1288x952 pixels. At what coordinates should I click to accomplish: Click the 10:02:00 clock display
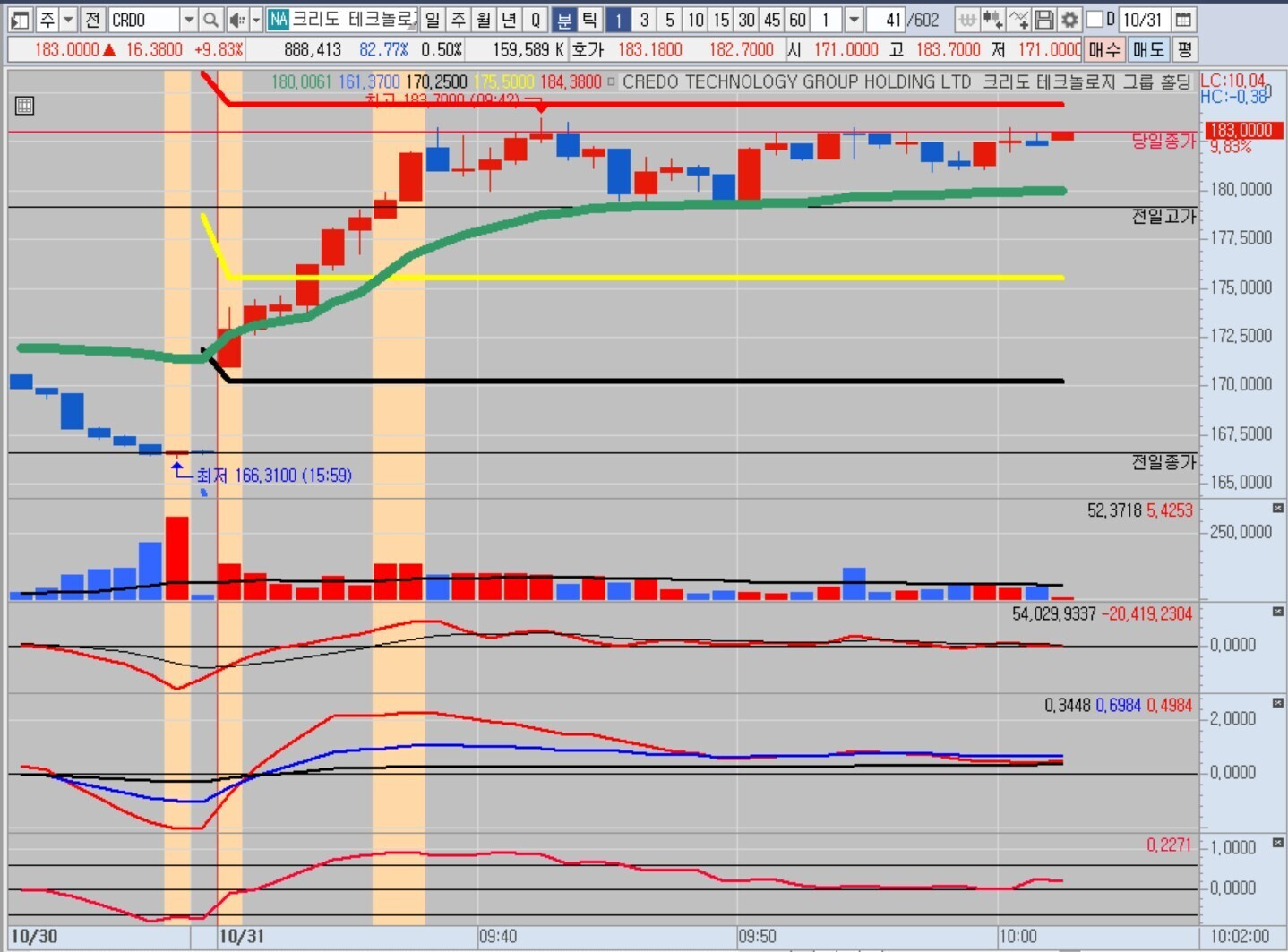[1241, 937]
